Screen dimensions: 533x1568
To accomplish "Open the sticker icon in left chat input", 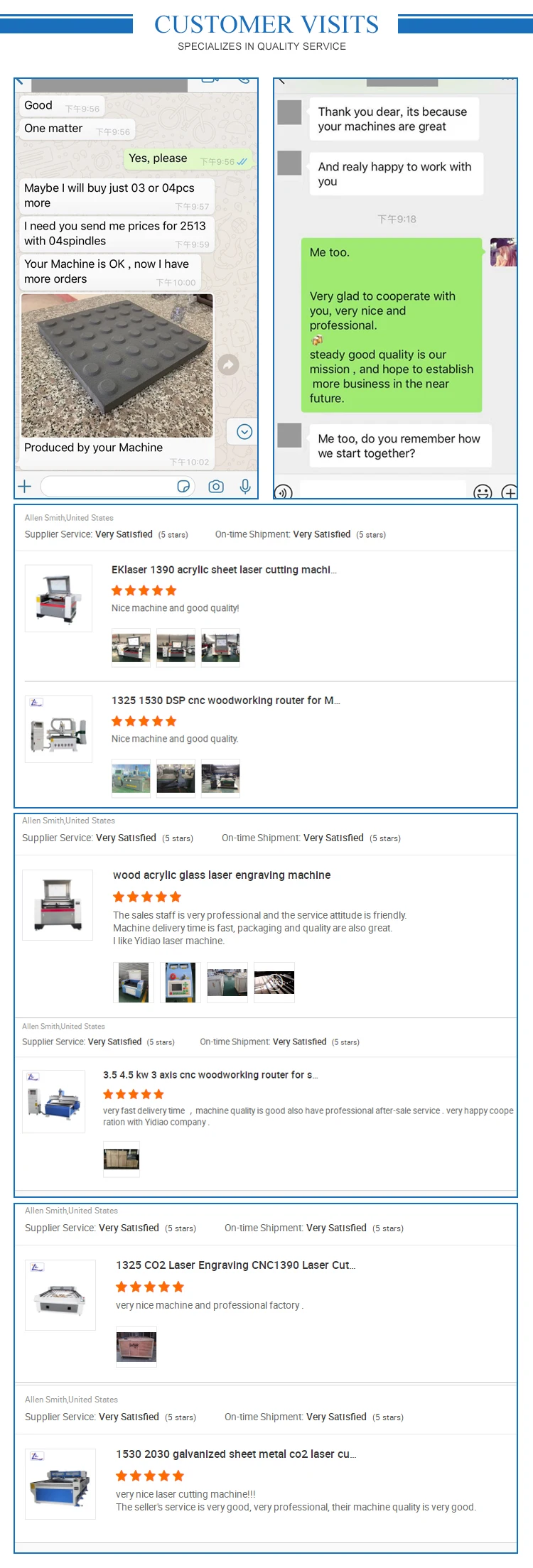I will 183,487.
